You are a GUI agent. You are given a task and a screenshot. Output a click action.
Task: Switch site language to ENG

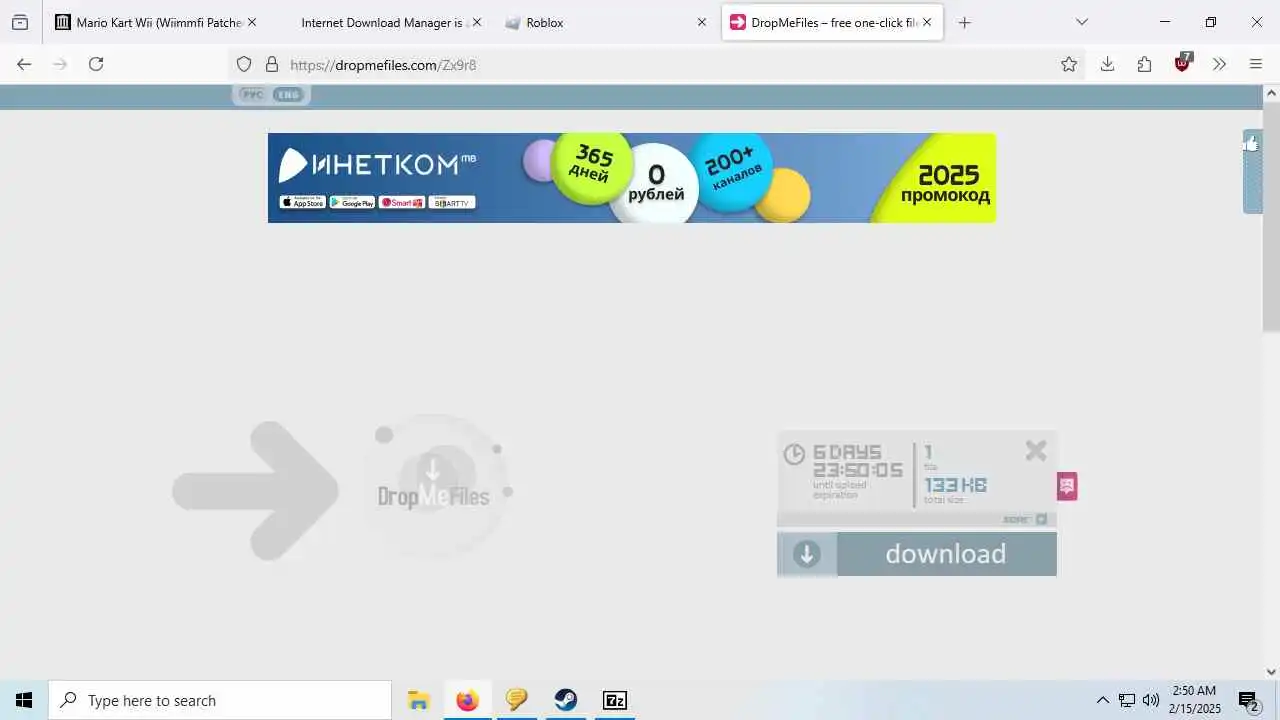point(288,94)
